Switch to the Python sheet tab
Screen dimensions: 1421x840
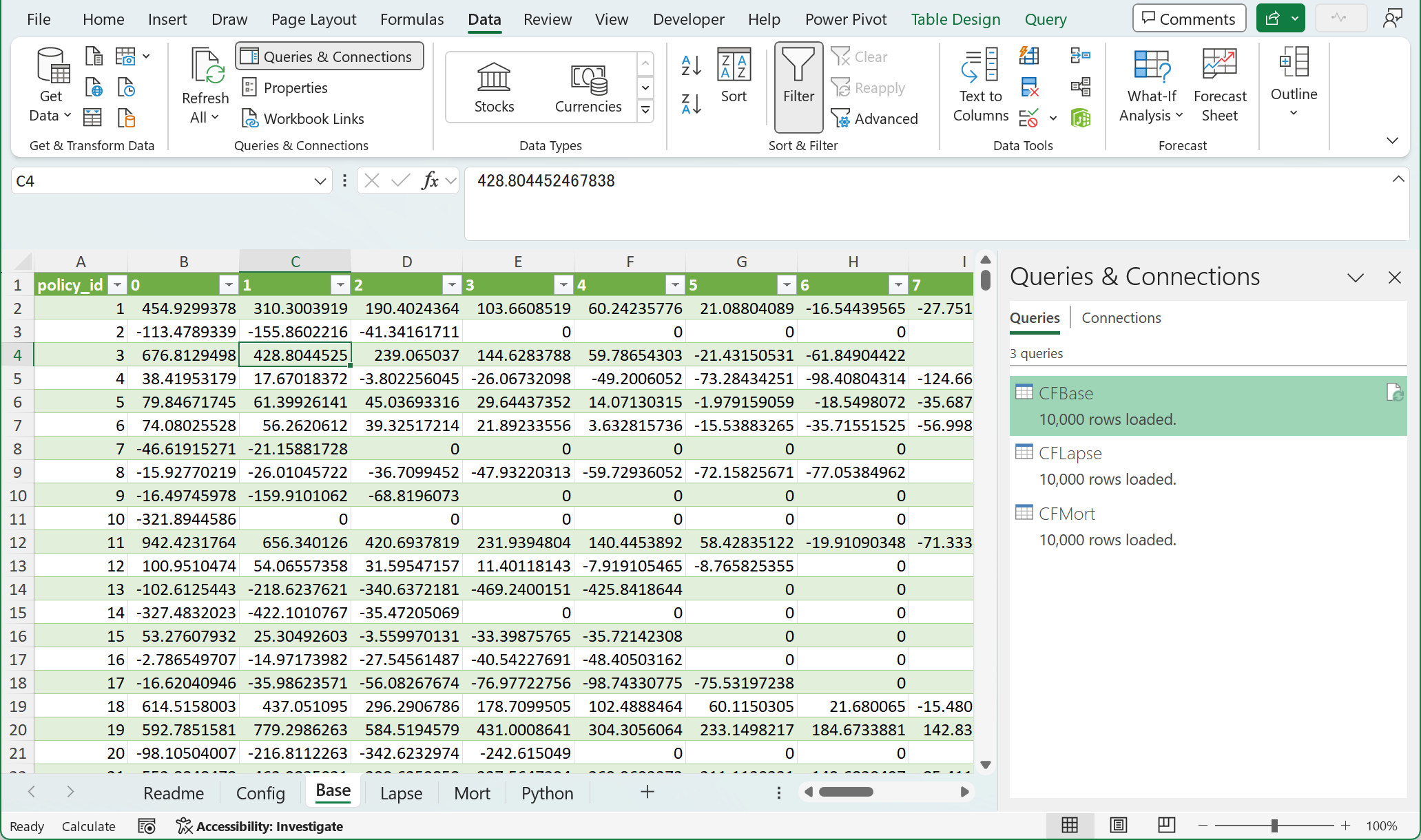pyautogui.click(x=547, y=793)
